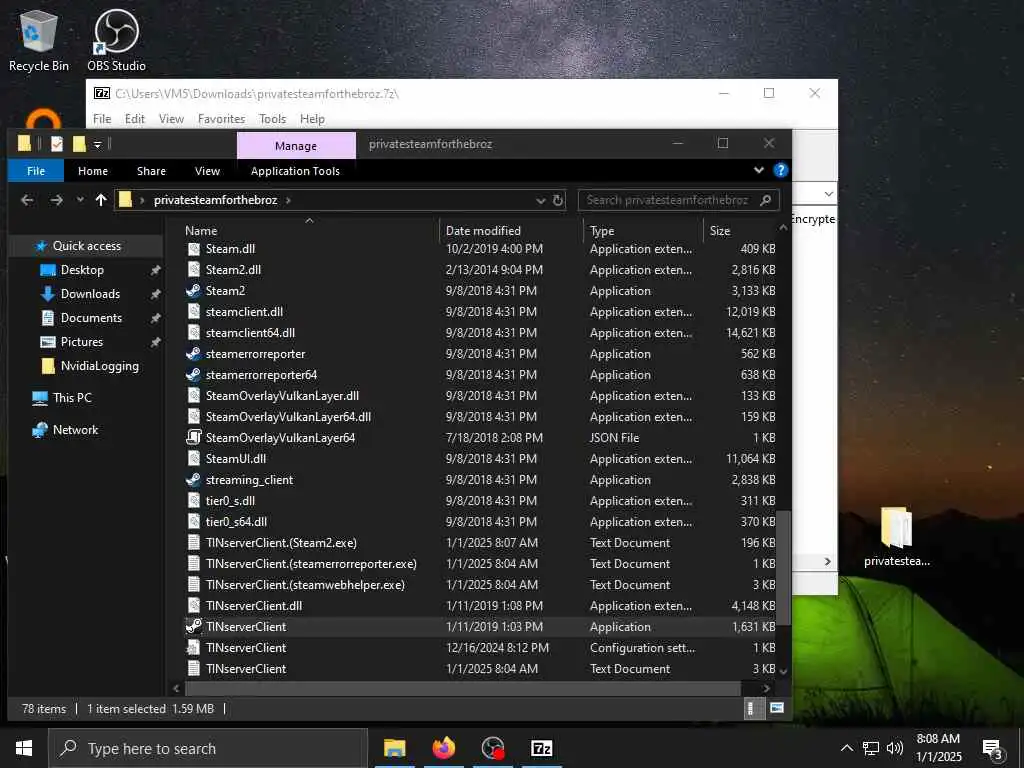Show hidden system tray icons
The image size is (1024, 768).
tap(846, 748)
